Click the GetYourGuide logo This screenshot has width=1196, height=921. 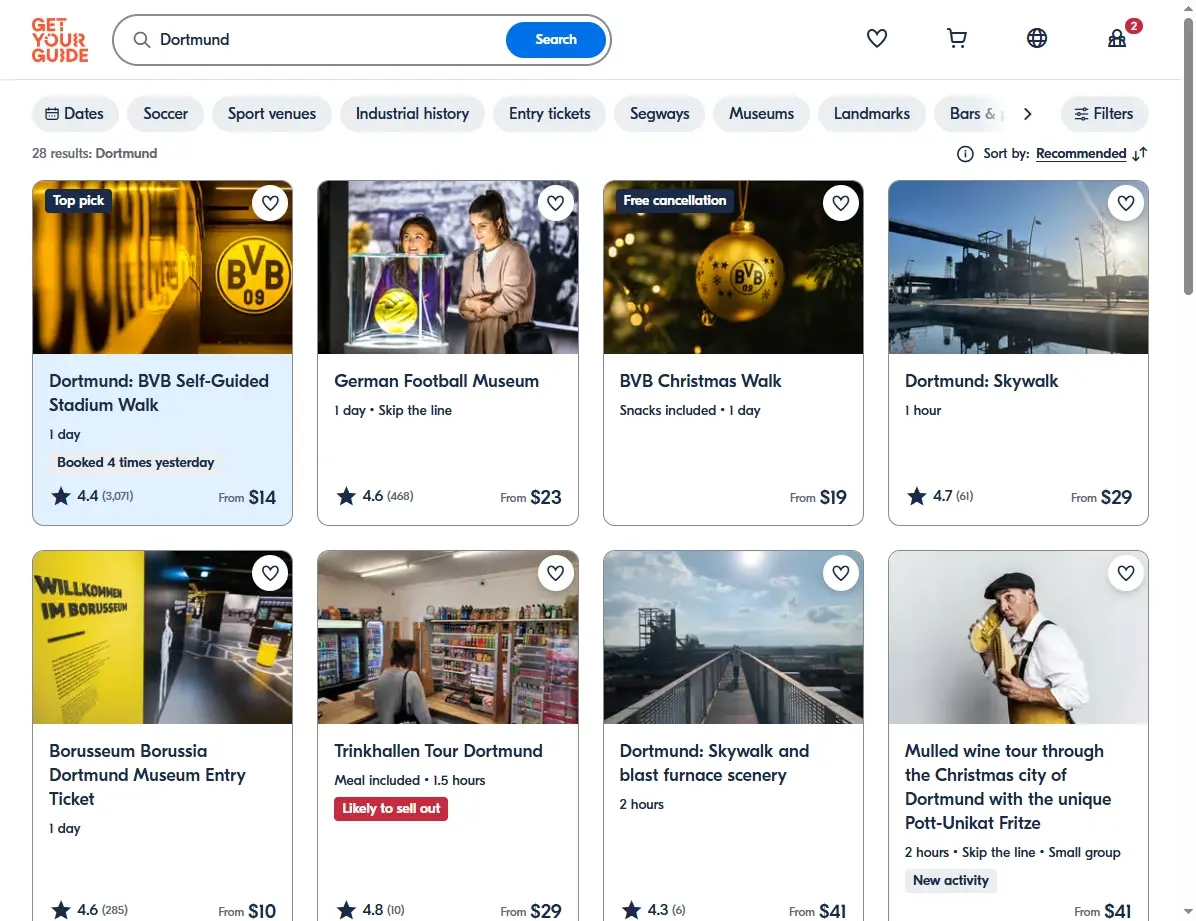click(59, 40)
